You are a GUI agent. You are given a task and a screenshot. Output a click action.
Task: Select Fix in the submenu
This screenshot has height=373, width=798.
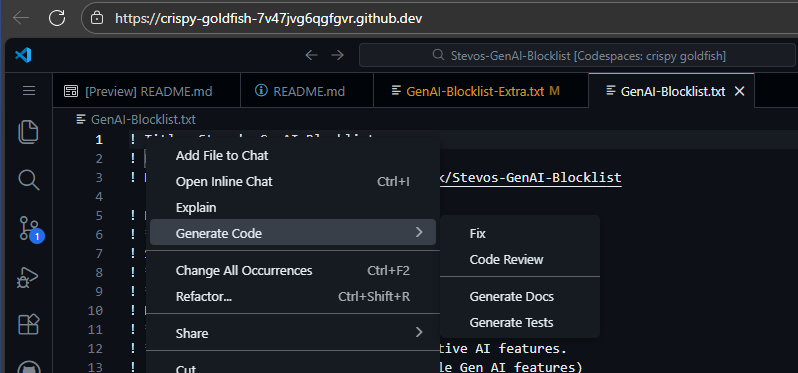click(520, 234)
